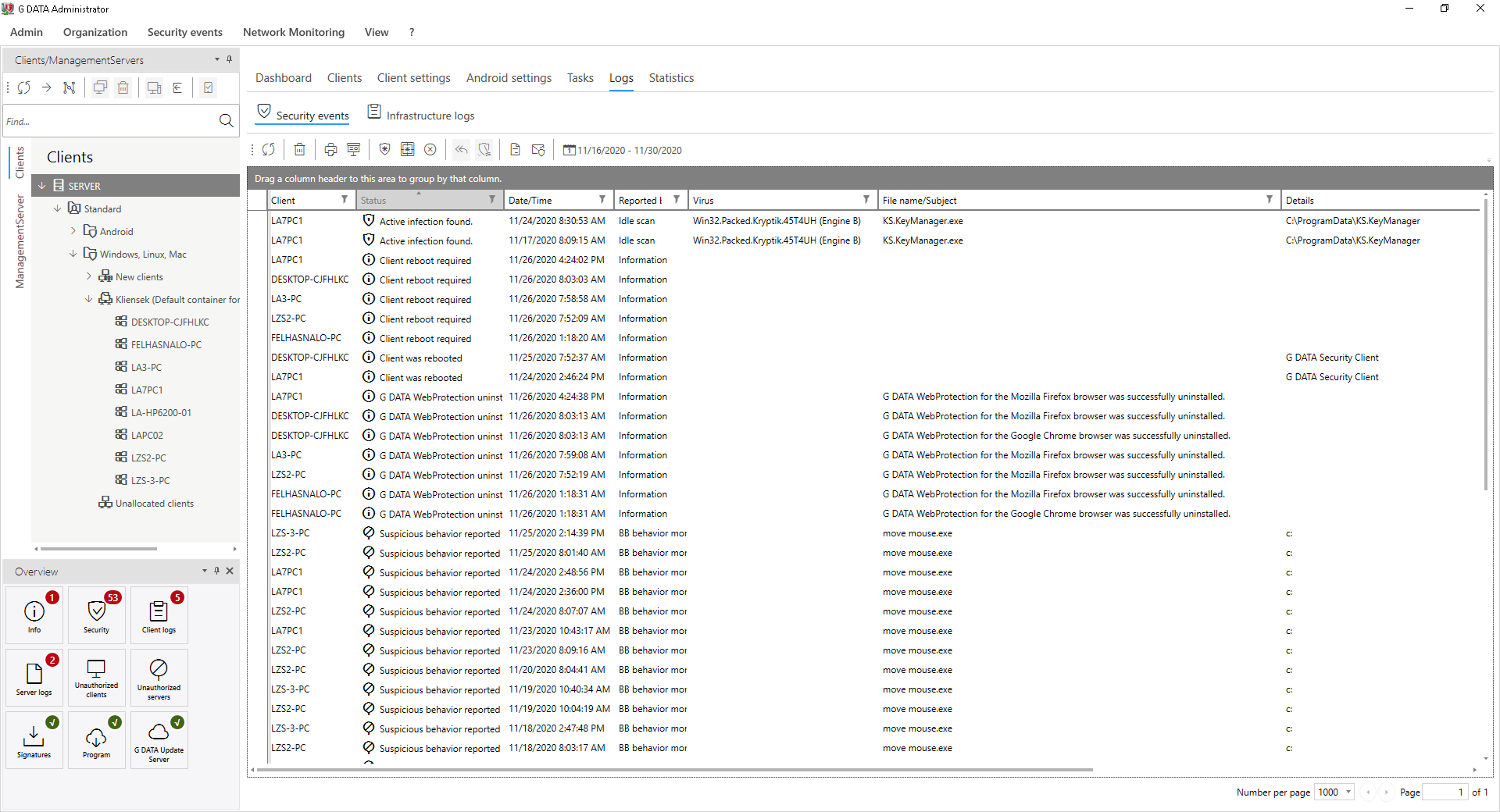Click the document icon in log toolbar
The width and height of the screenshot is (1500, 812).
coord(515,149)
